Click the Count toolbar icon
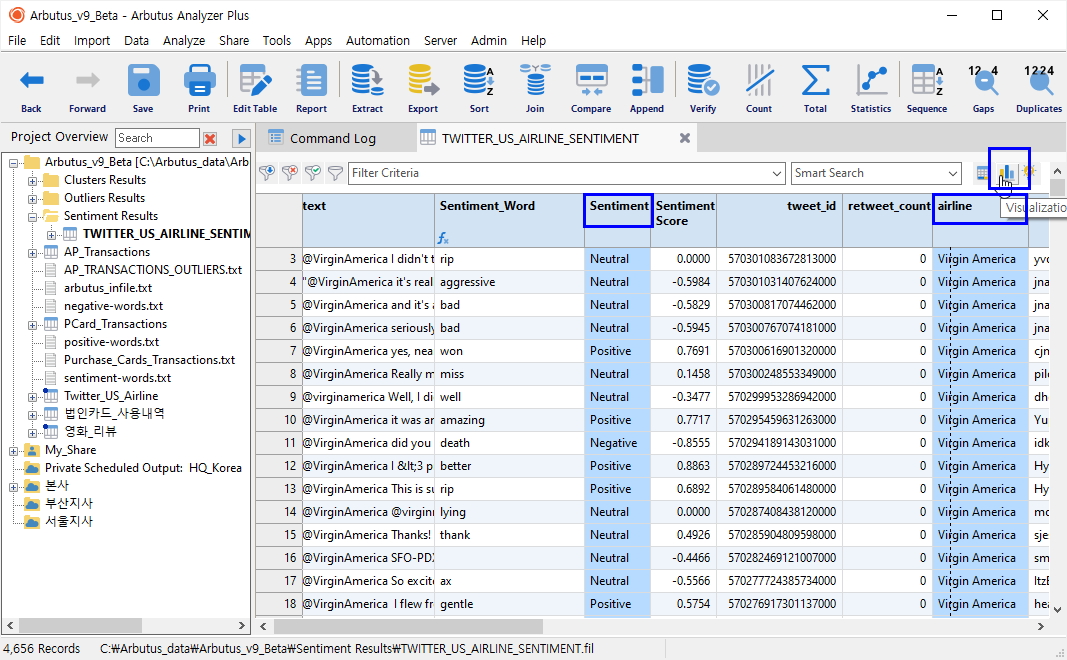Viewport: 1067px width, 660px height. [759, 81]
